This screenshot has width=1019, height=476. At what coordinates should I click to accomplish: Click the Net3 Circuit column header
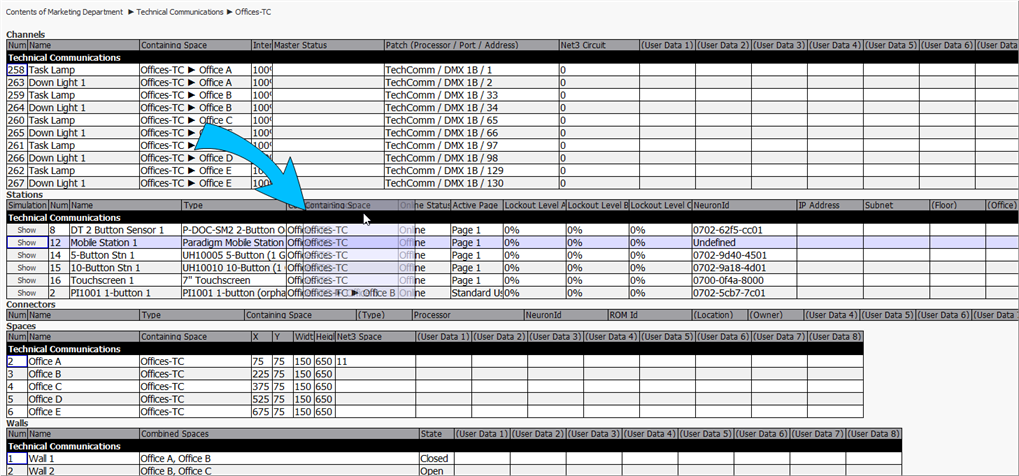[x=597, y=46]
